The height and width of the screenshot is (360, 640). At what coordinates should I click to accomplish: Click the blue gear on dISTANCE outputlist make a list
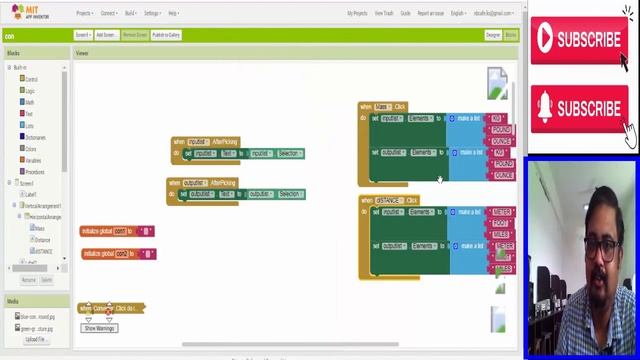pos(456,246)
